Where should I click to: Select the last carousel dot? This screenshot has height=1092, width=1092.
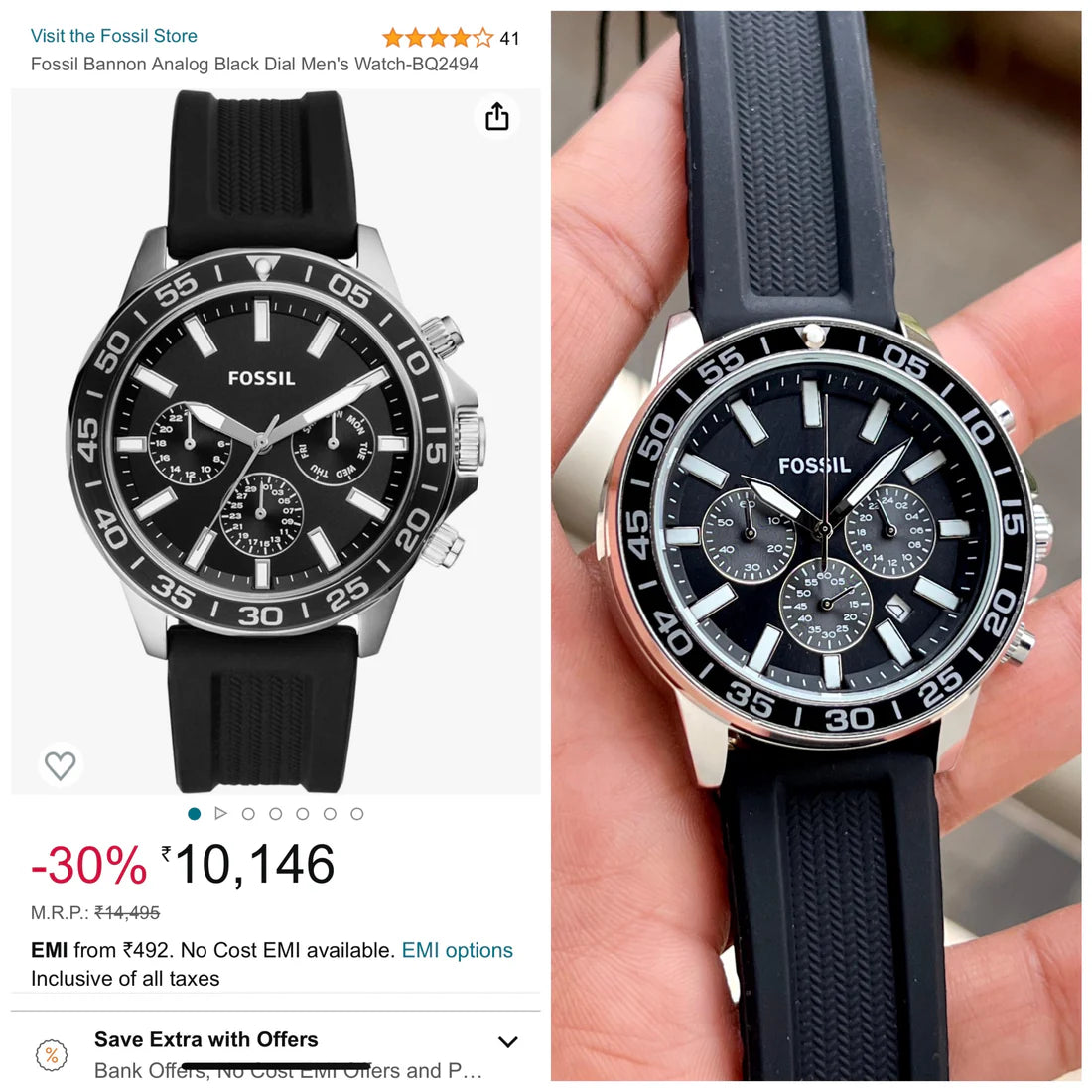(356, 813)
